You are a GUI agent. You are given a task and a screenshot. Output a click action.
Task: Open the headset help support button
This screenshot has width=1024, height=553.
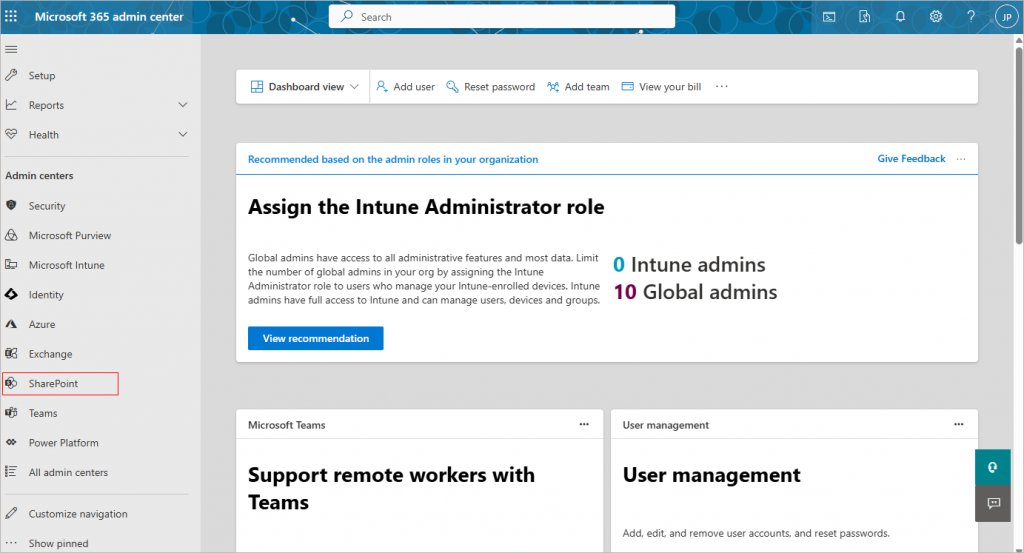(x=993, y=467)
